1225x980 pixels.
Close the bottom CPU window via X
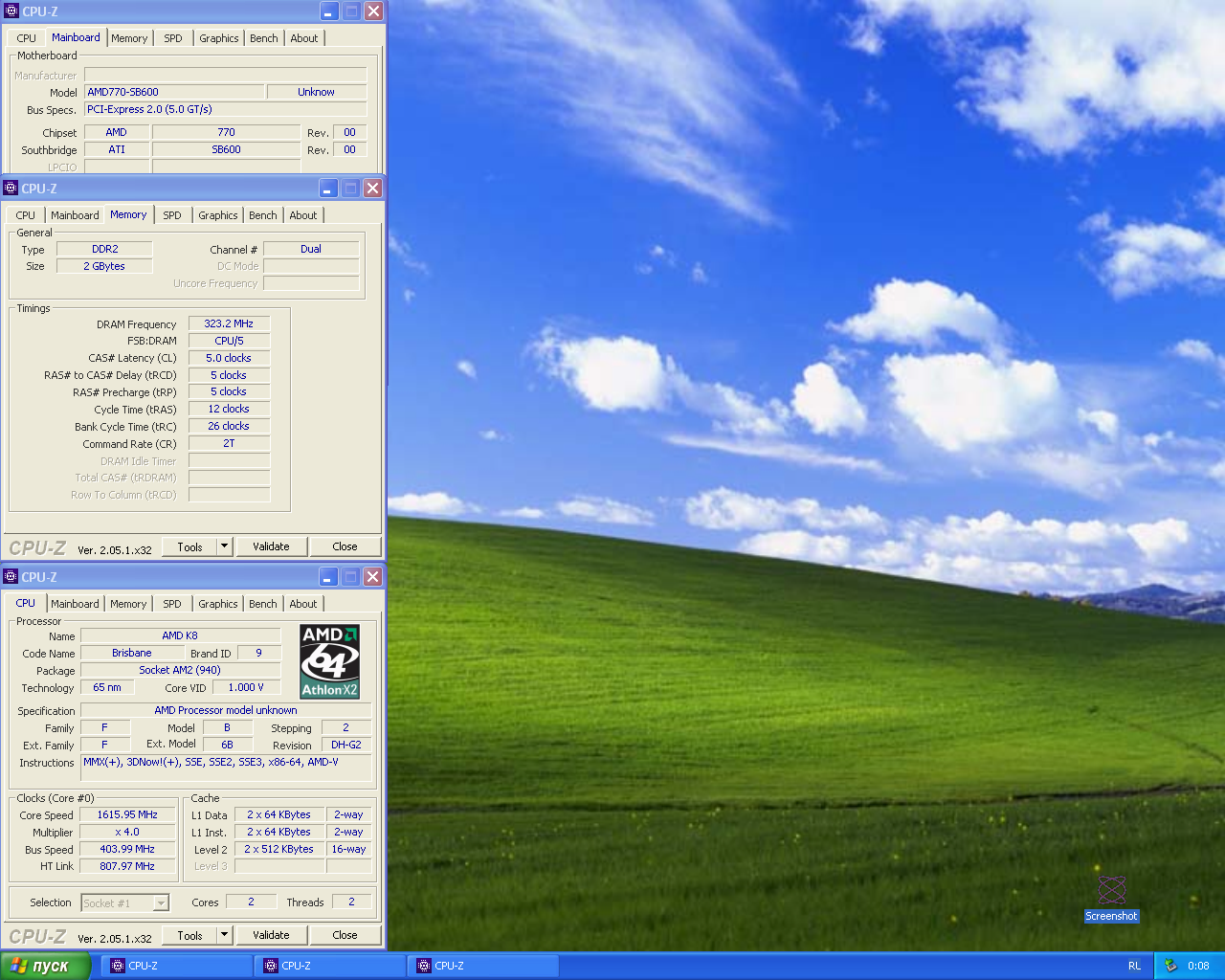point(373,577)
